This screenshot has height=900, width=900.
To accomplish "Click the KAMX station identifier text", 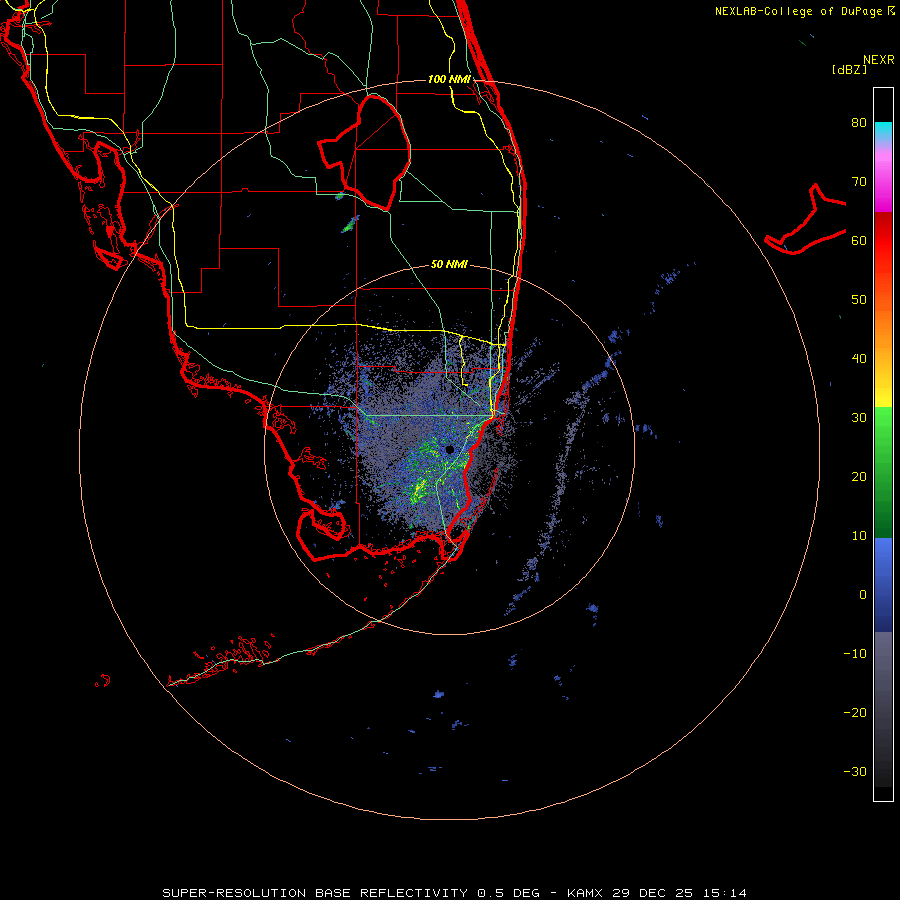I will [586, 893].
